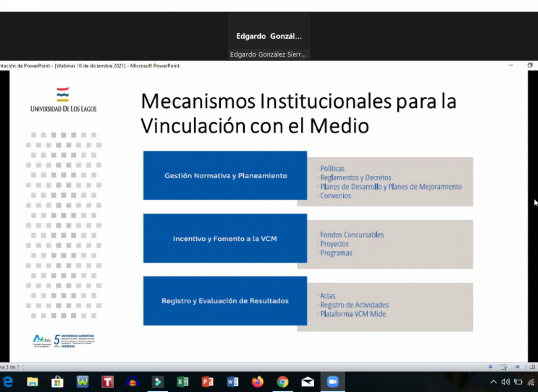Switch to Excel on the taskbar
Viewport: 538px width, 392px height.
click(x=183, y=382)
